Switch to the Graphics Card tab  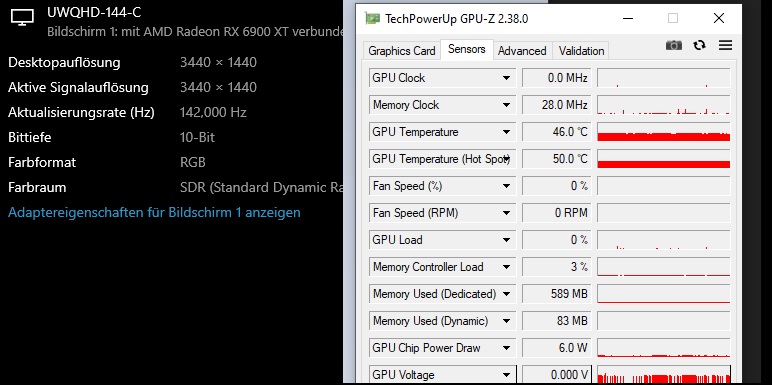402,51
